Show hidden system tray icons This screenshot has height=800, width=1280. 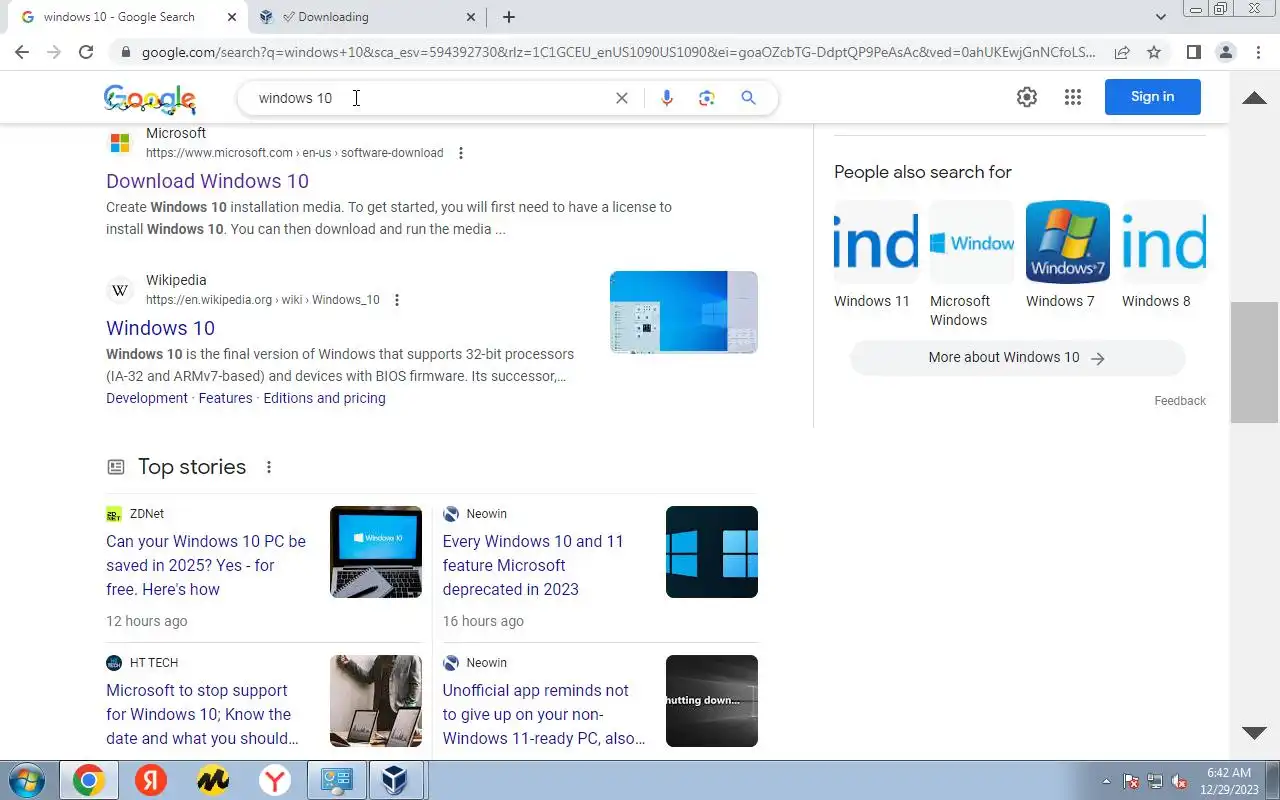coord(1106,781)
